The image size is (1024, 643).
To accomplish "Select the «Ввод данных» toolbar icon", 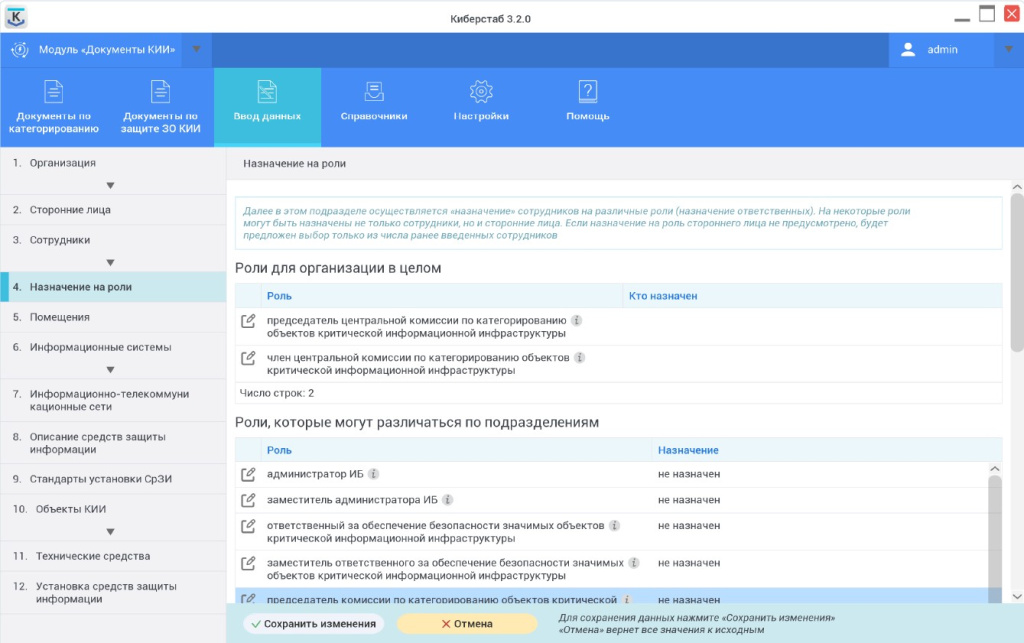I will pyautogui.click(x=268, y=107).
